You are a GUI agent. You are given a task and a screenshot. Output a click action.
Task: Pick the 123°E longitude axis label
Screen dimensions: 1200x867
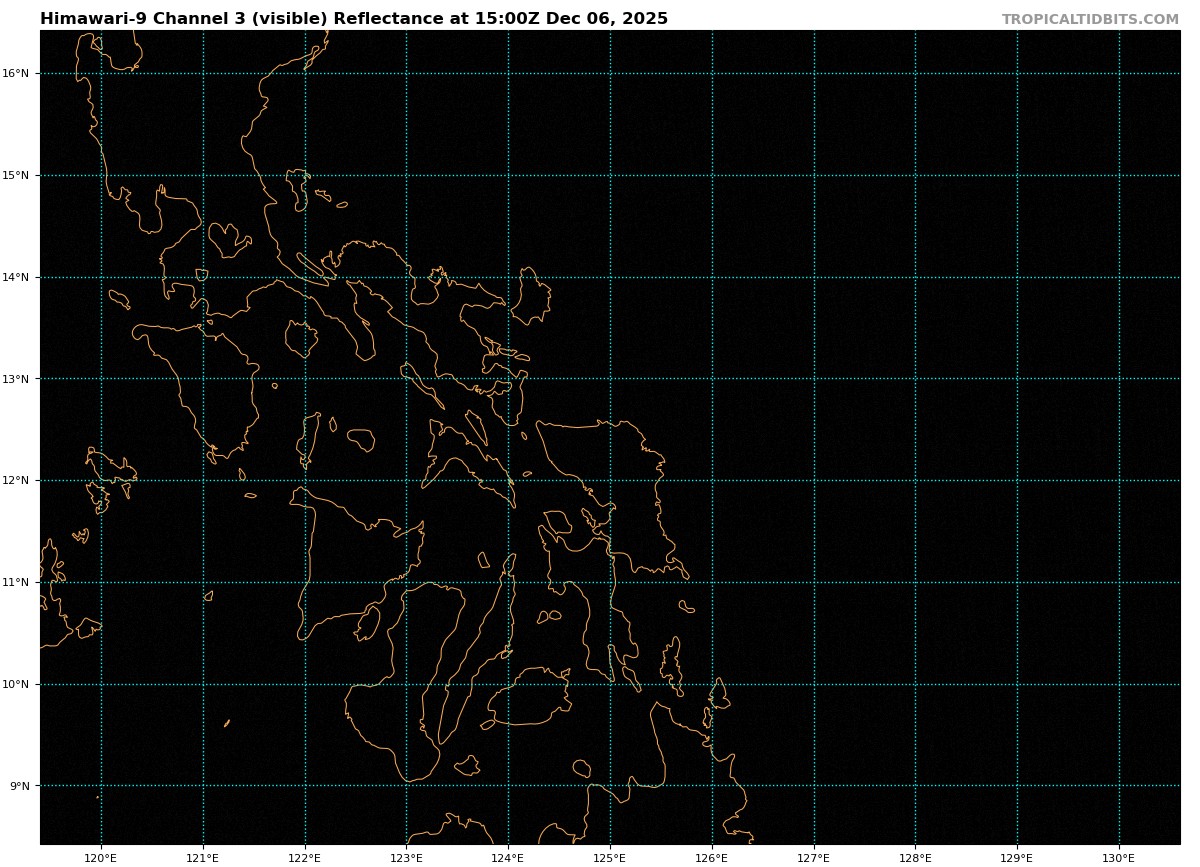coord(406,858)
